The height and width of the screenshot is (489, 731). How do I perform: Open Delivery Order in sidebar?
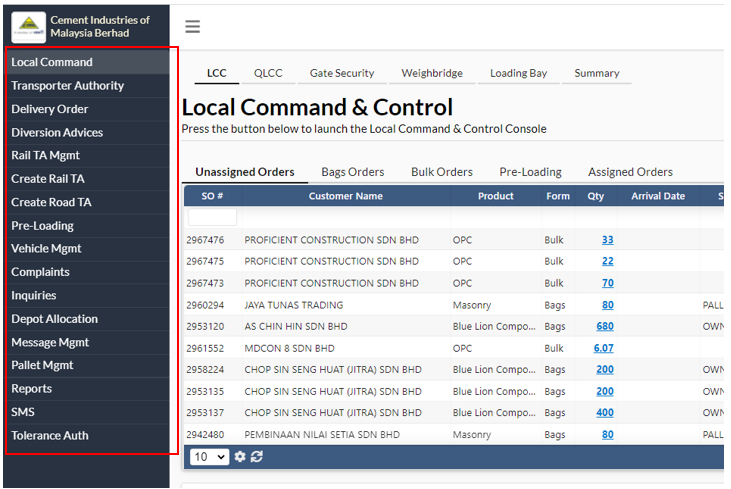(x=87, y=109)
